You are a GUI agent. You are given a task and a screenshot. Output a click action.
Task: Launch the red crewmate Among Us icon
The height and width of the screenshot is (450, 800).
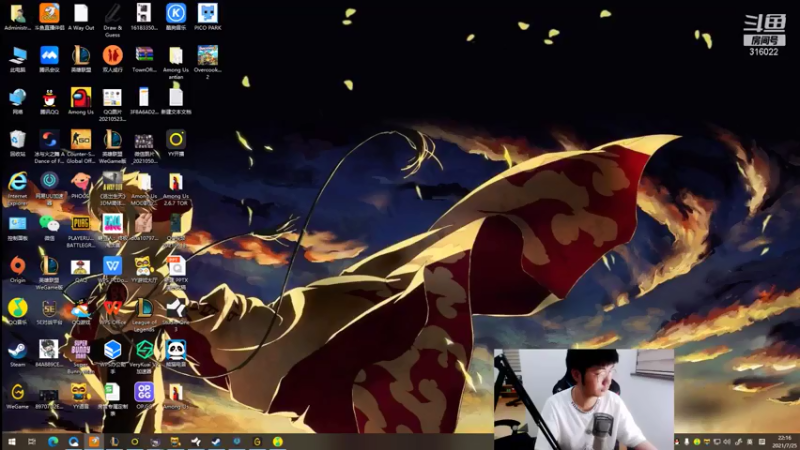tap(81, 98)
